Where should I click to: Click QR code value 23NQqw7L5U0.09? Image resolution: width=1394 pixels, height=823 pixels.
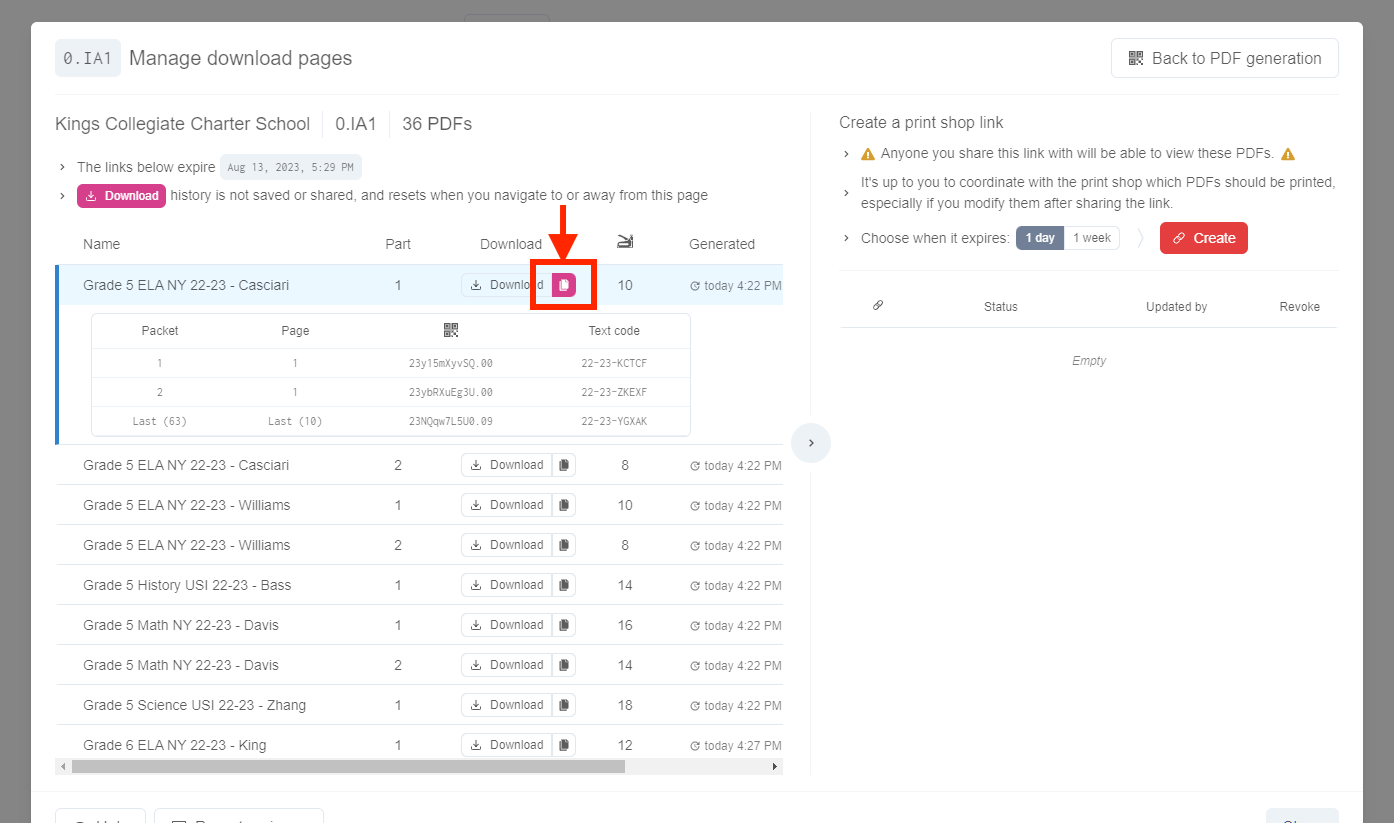pos(451,421)
